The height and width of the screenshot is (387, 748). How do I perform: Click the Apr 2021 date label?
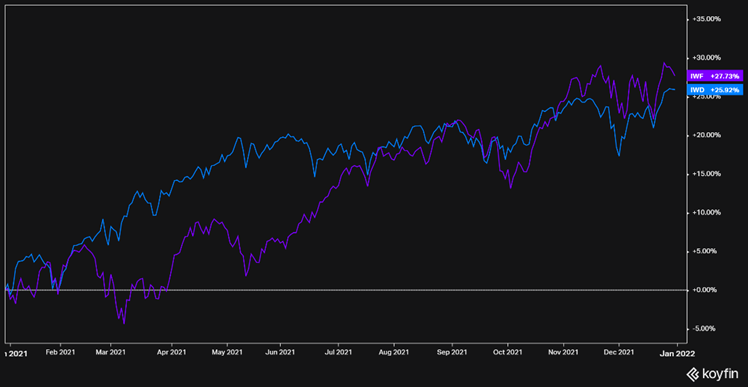[x=171, y=353]
